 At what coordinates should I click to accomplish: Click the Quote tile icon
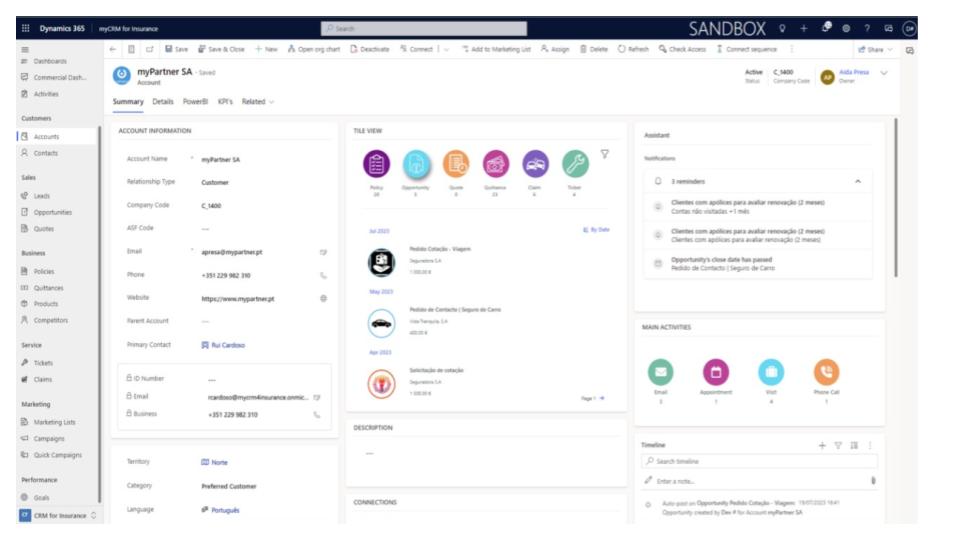(x=456, y=163)
